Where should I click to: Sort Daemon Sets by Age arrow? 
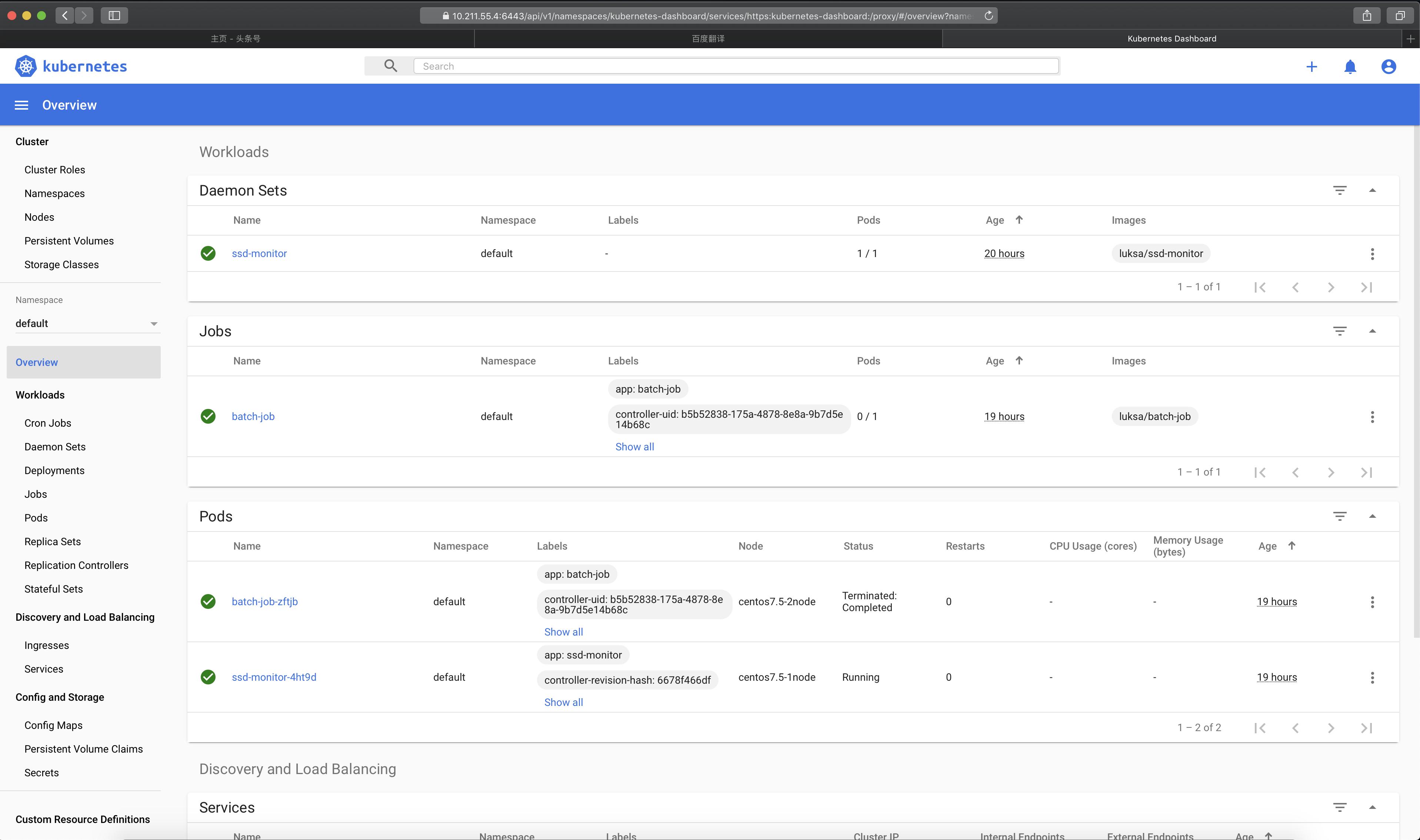coord(1019,220)
